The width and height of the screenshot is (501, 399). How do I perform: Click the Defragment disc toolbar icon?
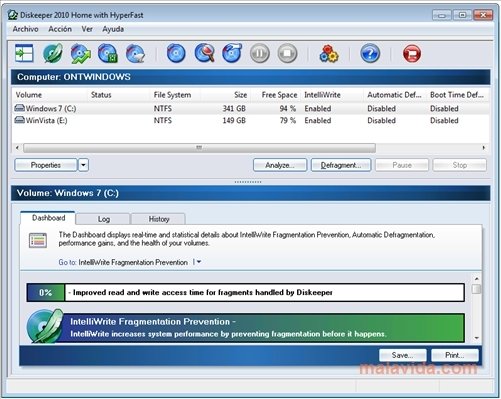click(x=232, y=53)
